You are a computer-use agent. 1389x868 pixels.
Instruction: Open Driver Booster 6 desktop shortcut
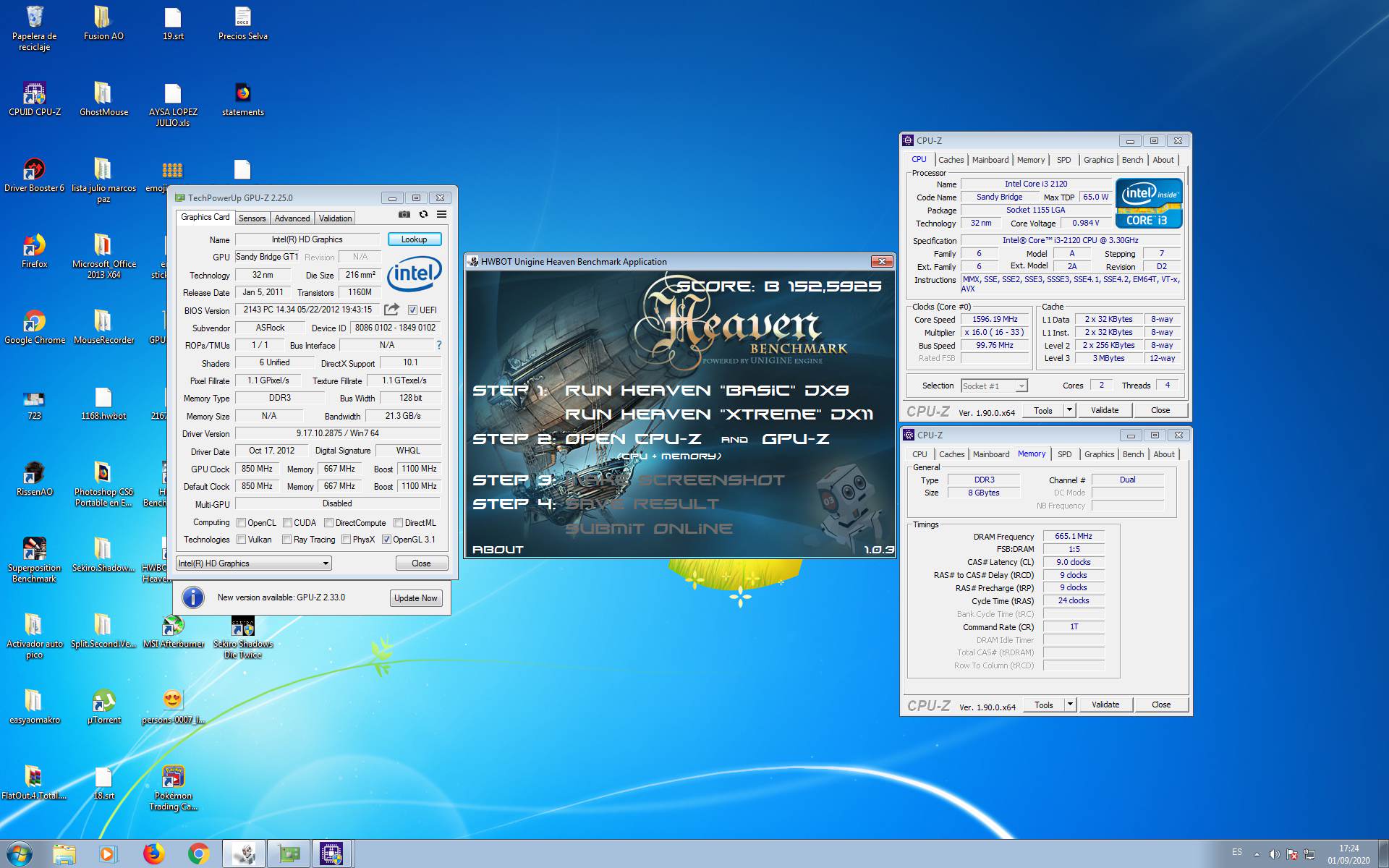pos(34,174)
